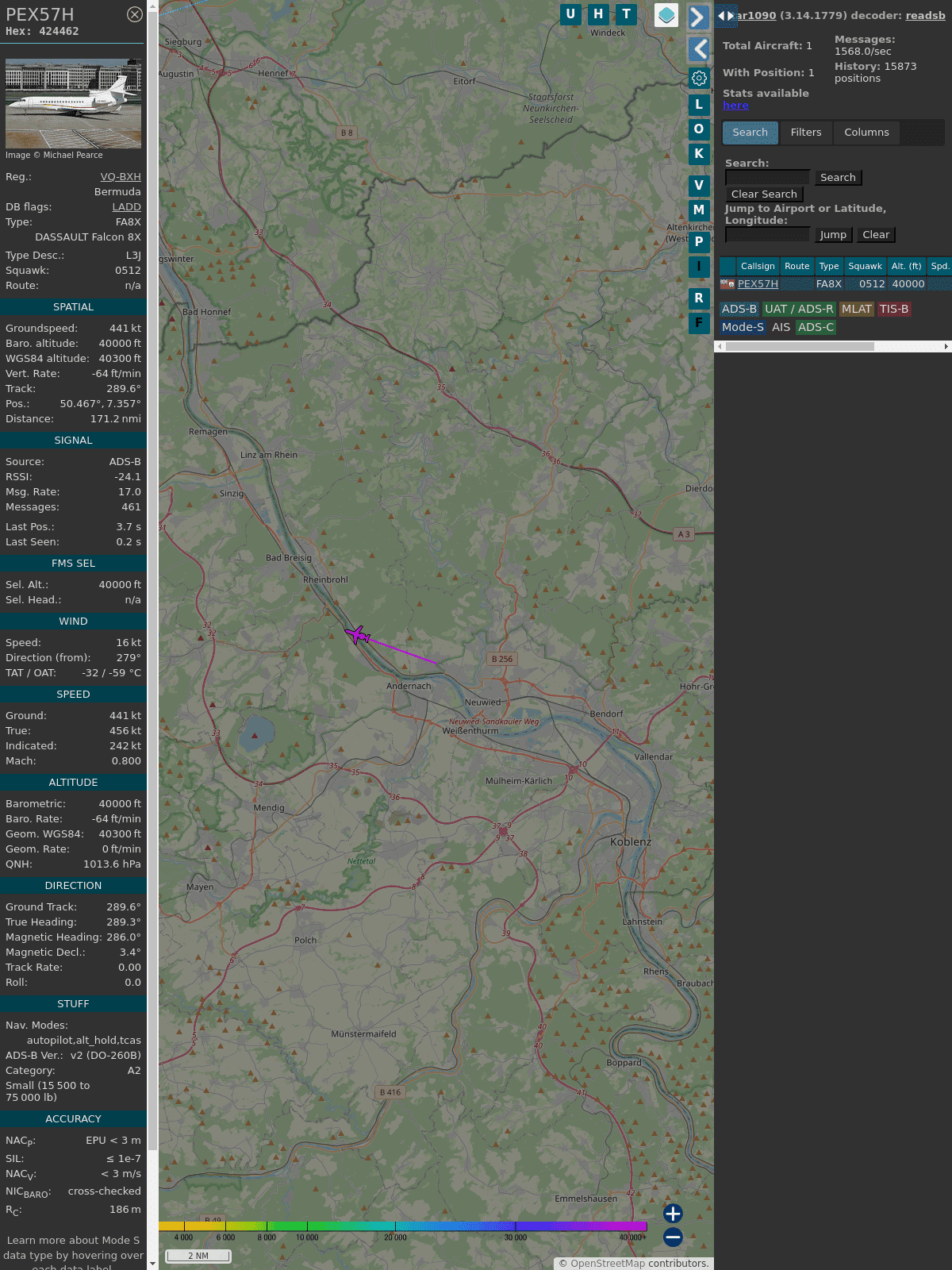The image size is (952, 1270).
Task: Toggle the P map button
Action: (699, 242)
